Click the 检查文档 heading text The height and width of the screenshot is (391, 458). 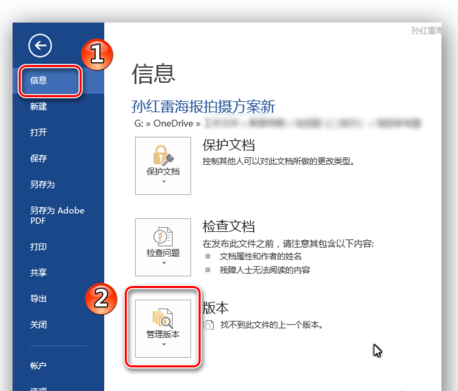229,227
